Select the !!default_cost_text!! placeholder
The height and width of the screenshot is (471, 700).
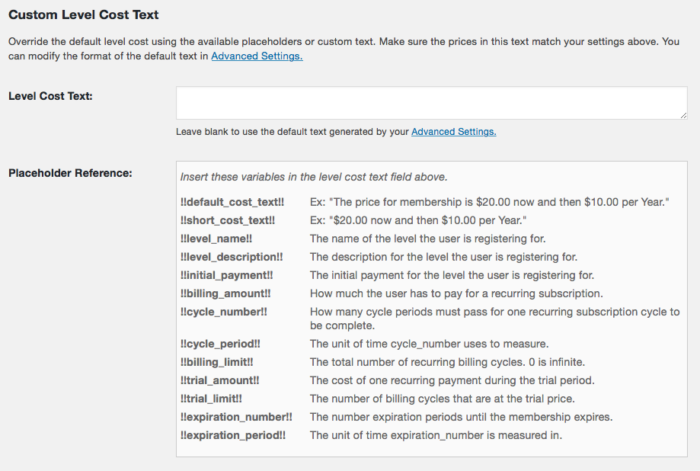point(232,202)
